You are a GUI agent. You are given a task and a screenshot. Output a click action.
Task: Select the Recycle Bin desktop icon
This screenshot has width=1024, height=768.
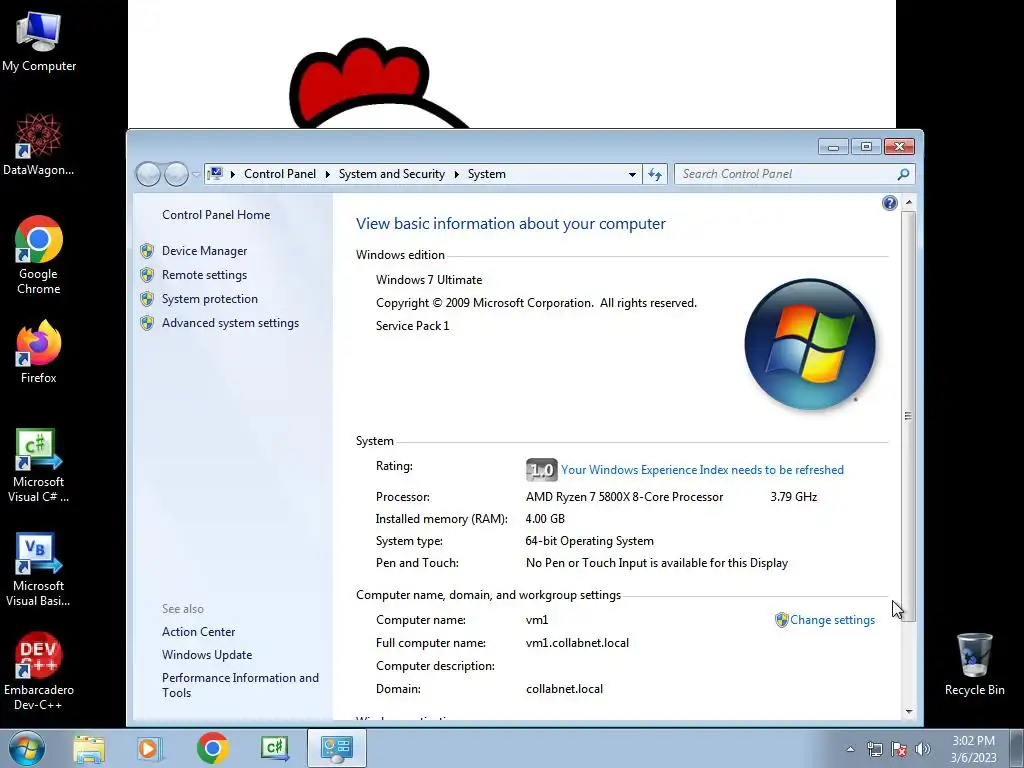tap(974, 664)
